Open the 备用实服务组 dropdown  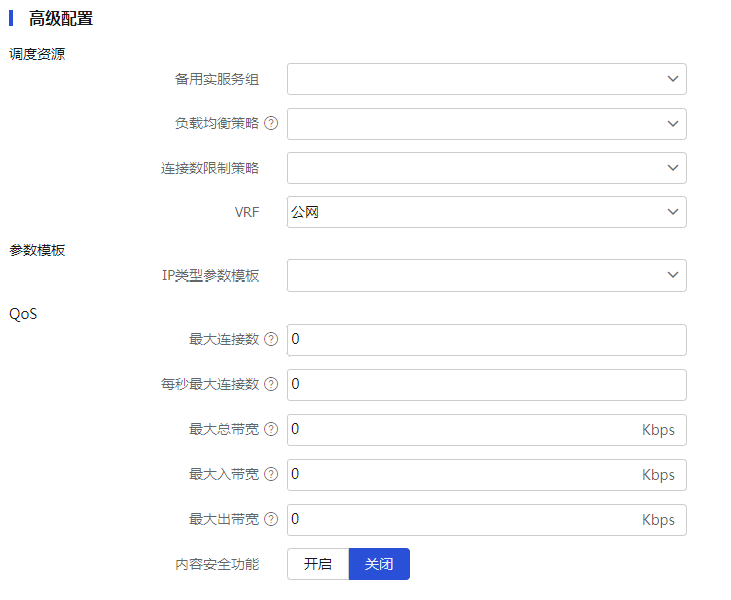[x=487, y=79]
